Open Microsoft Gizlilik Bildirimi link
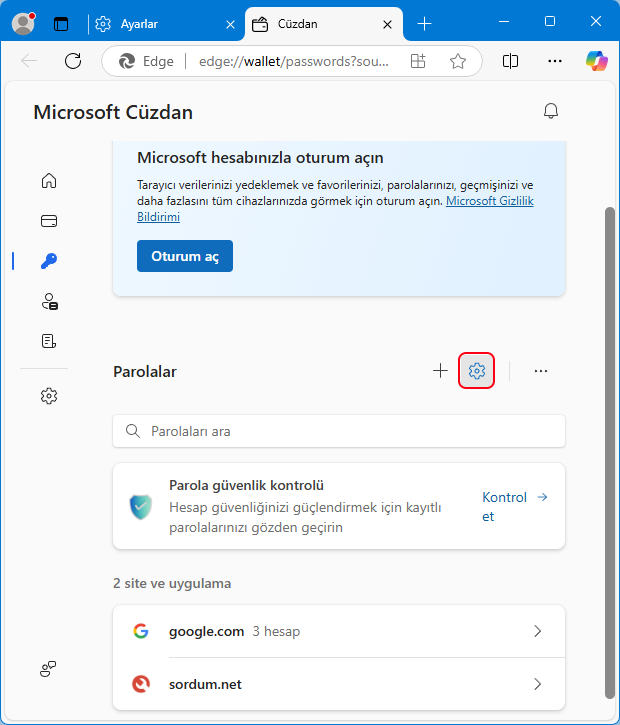This screenshot has height=725, width=620. pos(336,209)
